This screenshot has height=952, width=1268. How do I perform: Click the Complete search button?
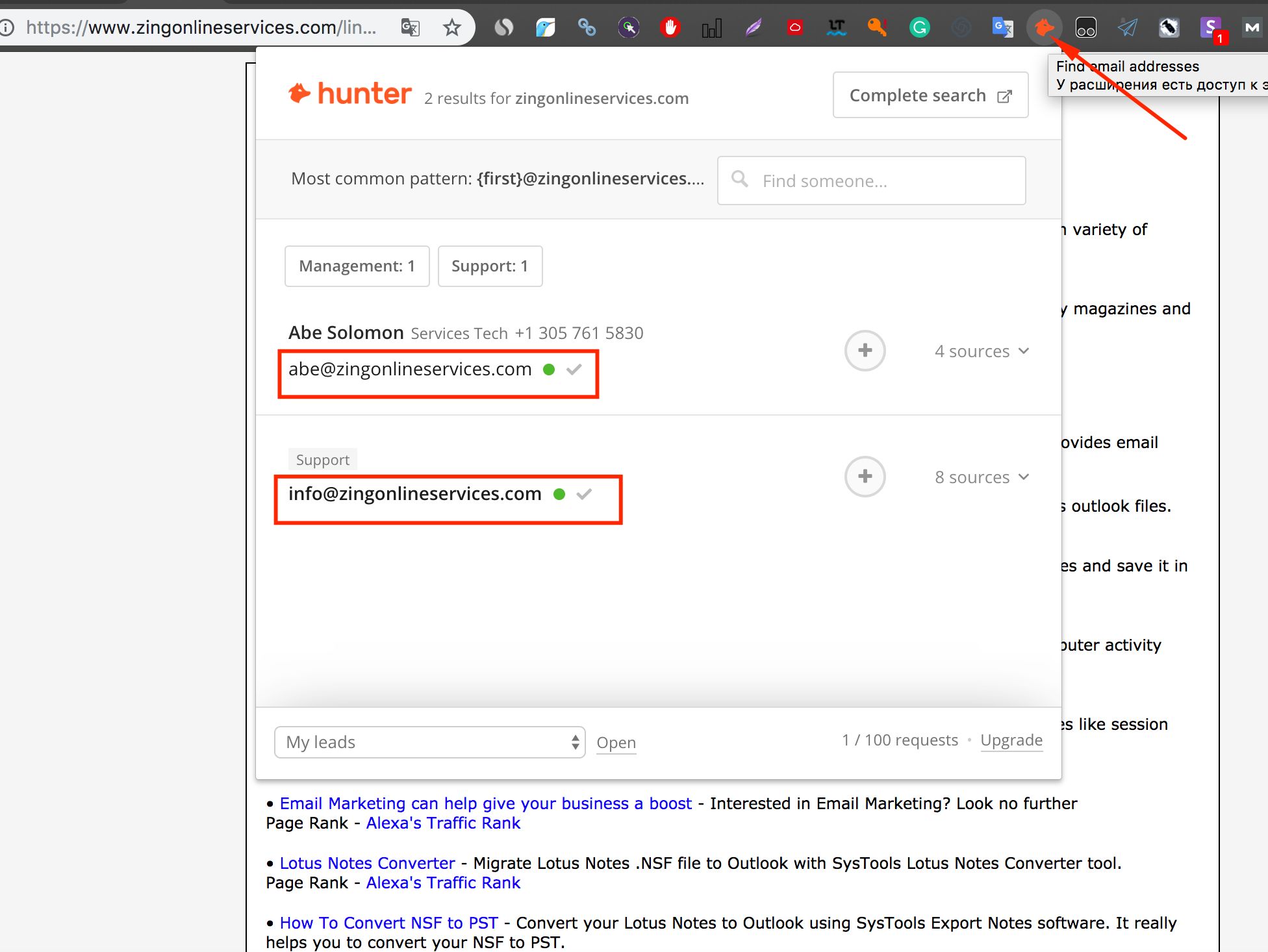pyautogui.click(x=930, y=95)
